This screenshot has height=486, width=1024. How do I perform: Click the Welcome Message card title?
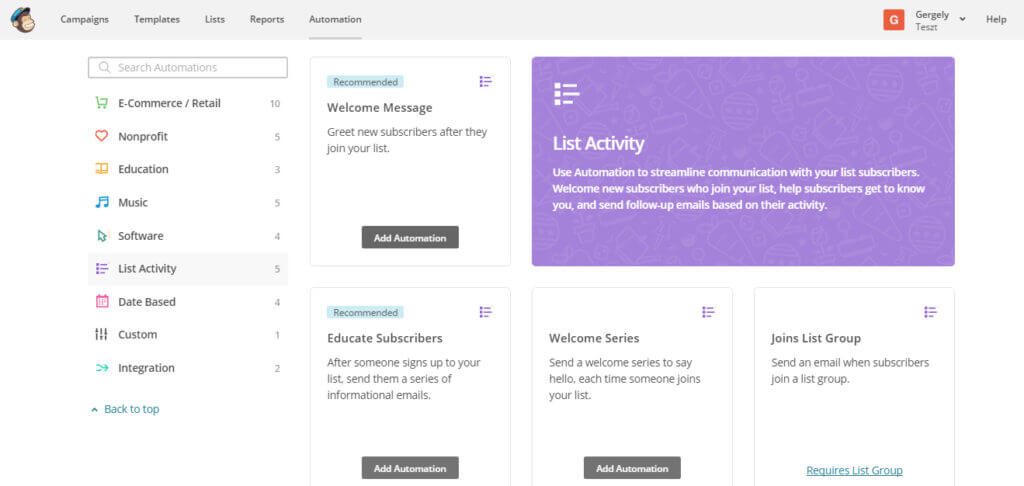[x=379, y=108]
